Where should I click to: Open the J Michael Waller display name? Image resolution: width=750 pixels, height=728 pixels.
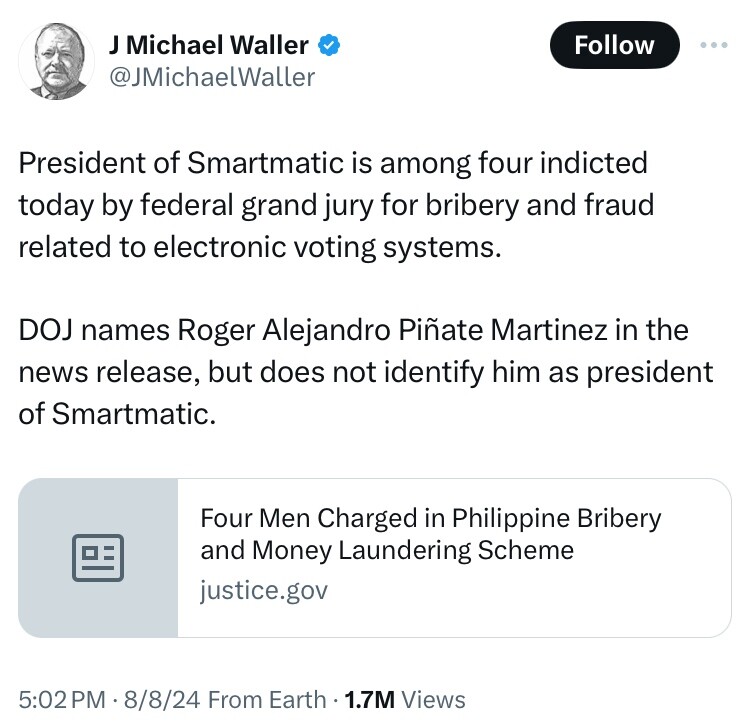click(x=209, y=45)
